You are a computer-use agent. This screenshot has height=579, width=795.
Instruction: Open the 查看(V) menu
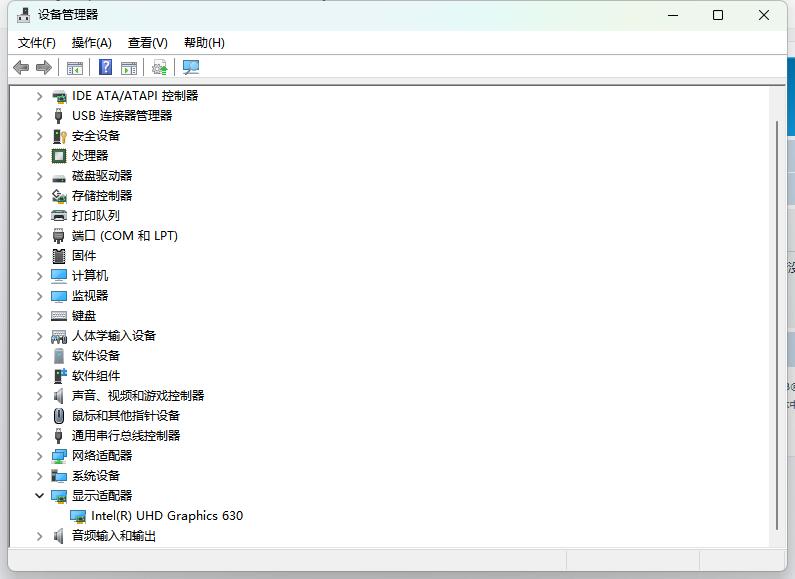[147, 42]
